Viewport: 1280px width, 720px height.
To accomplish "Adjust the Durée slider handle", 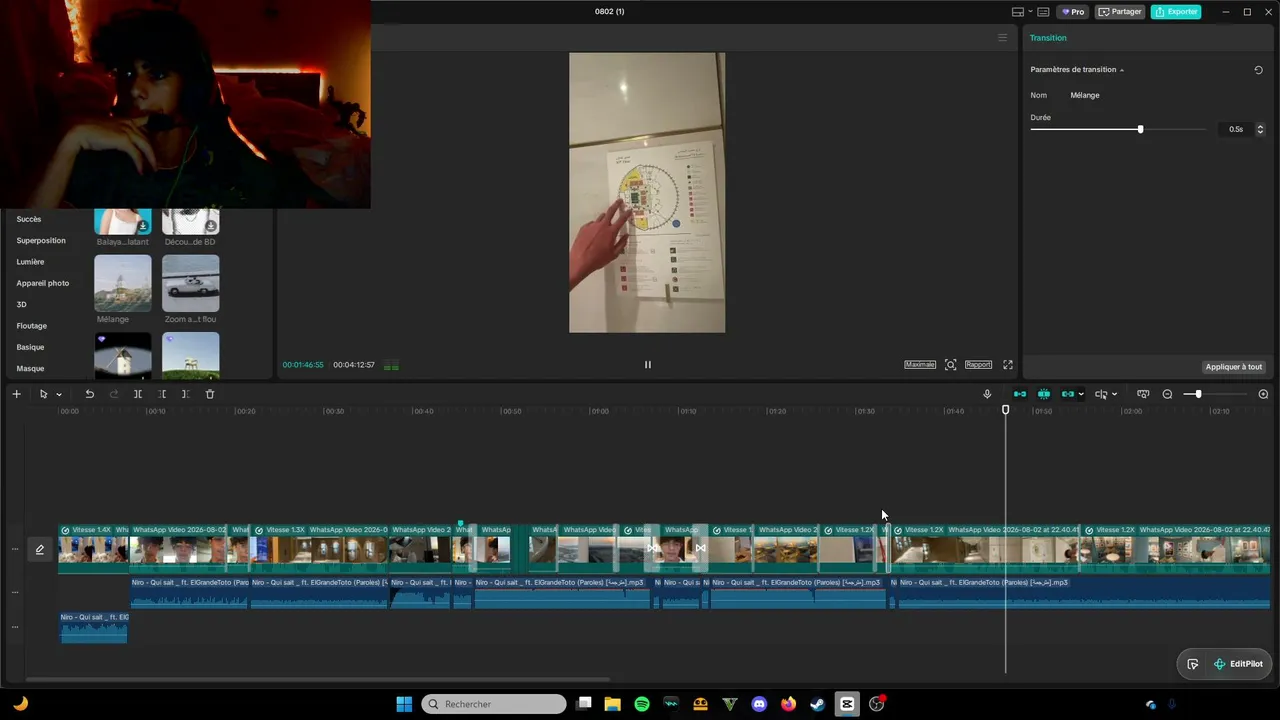I will pos(1140,129).
